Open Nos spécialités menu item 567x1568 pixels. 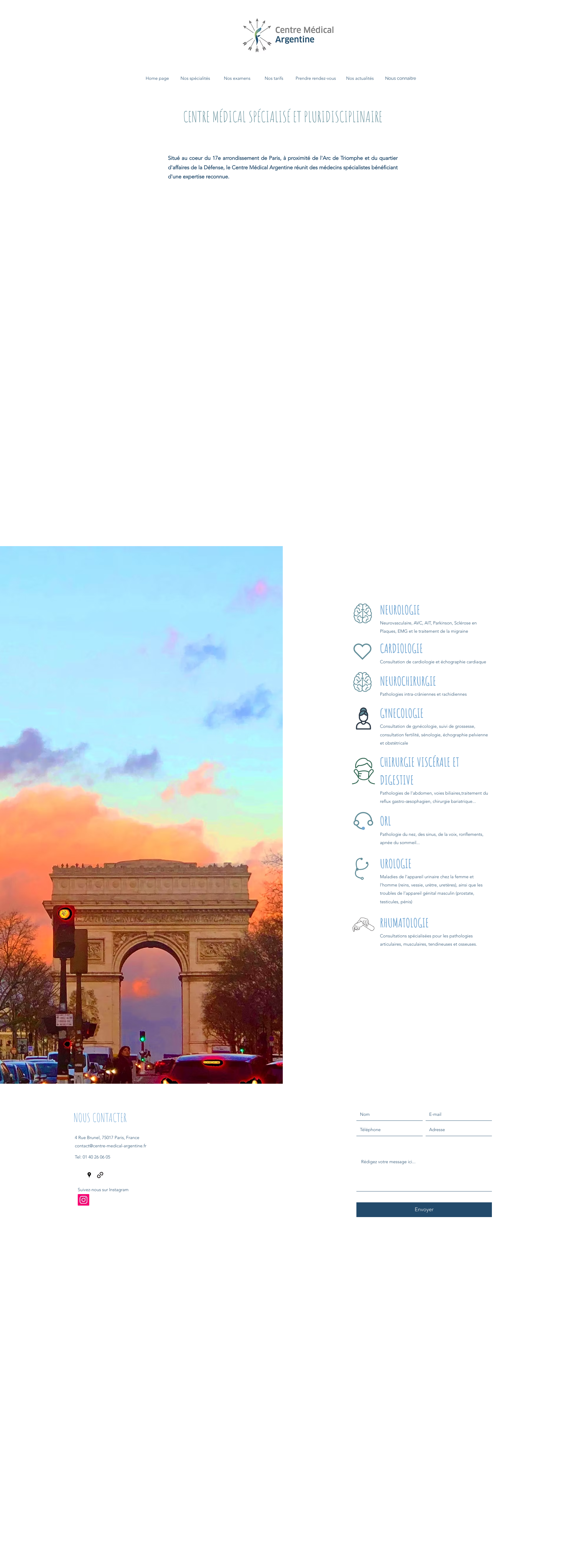pyautogui.click(x=195, y=79)
